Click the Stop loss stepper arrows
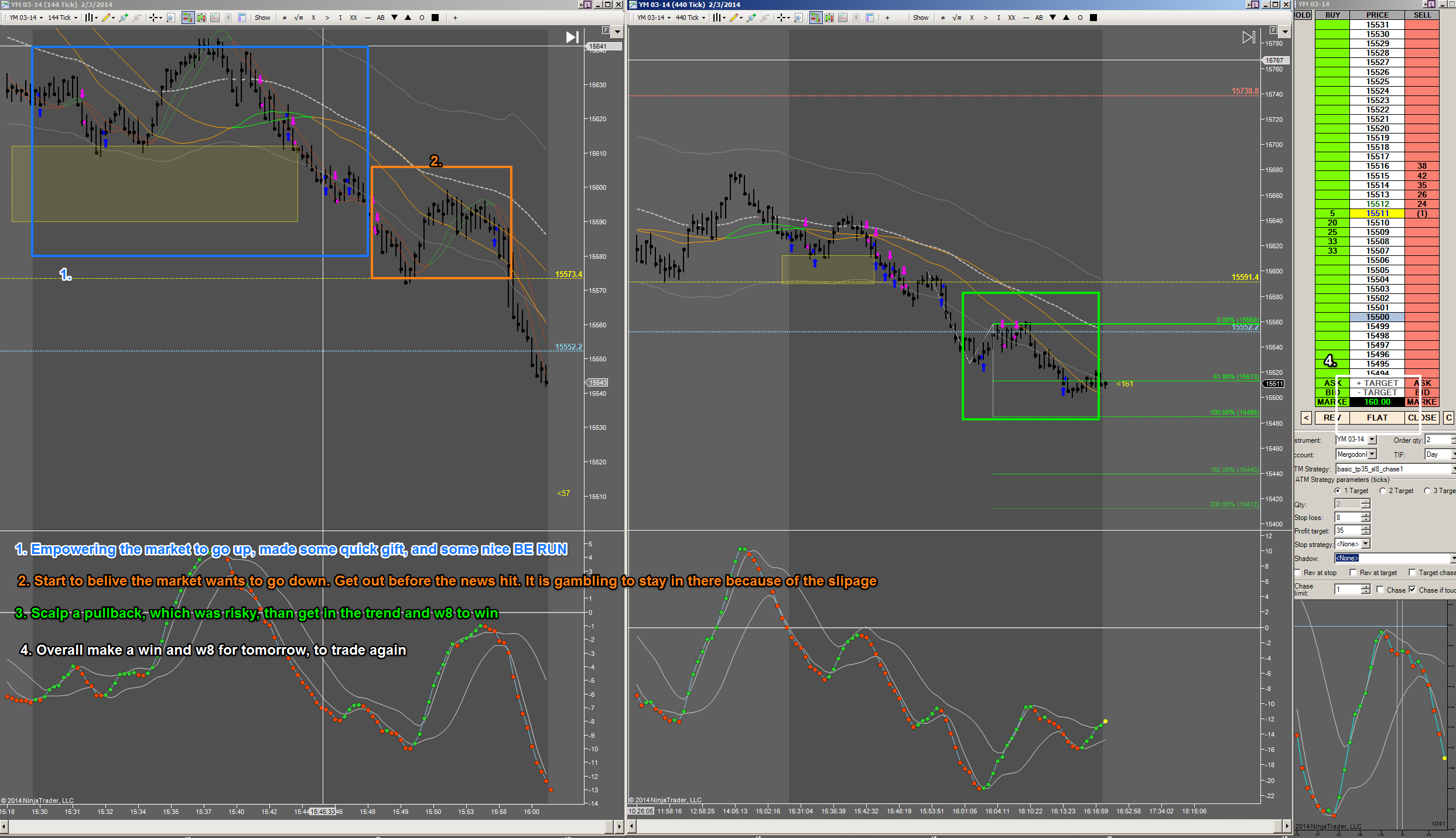The height and width of the screenshot is (838, 1456). [x=1366, y=517]
